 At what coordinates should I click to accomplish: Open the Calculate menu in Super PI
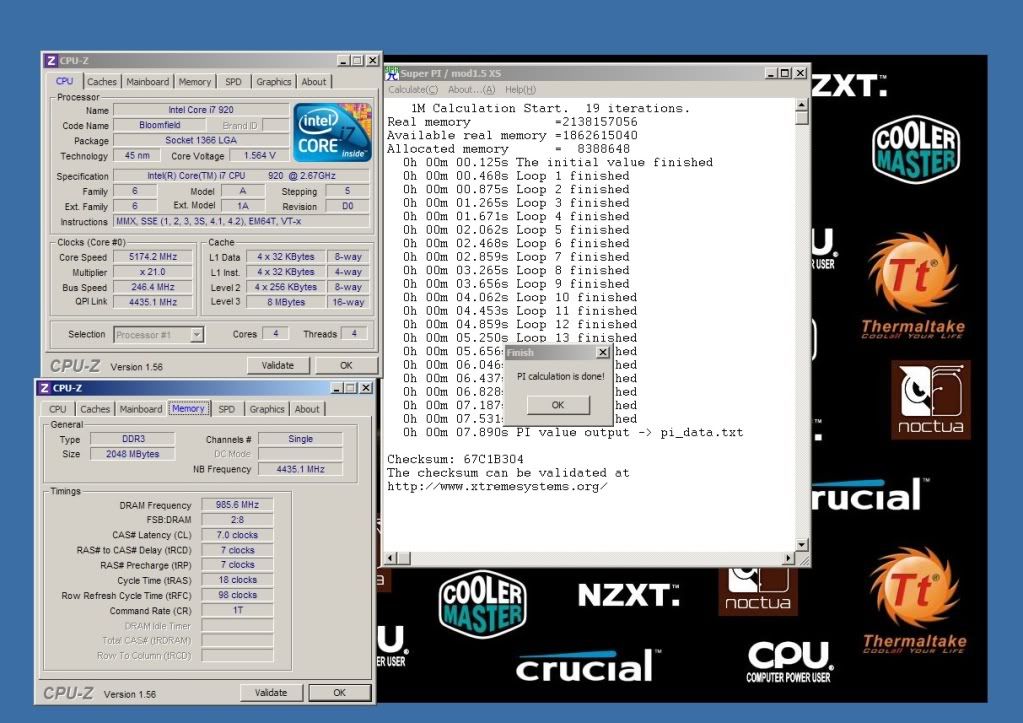click(x=413, y=89)
